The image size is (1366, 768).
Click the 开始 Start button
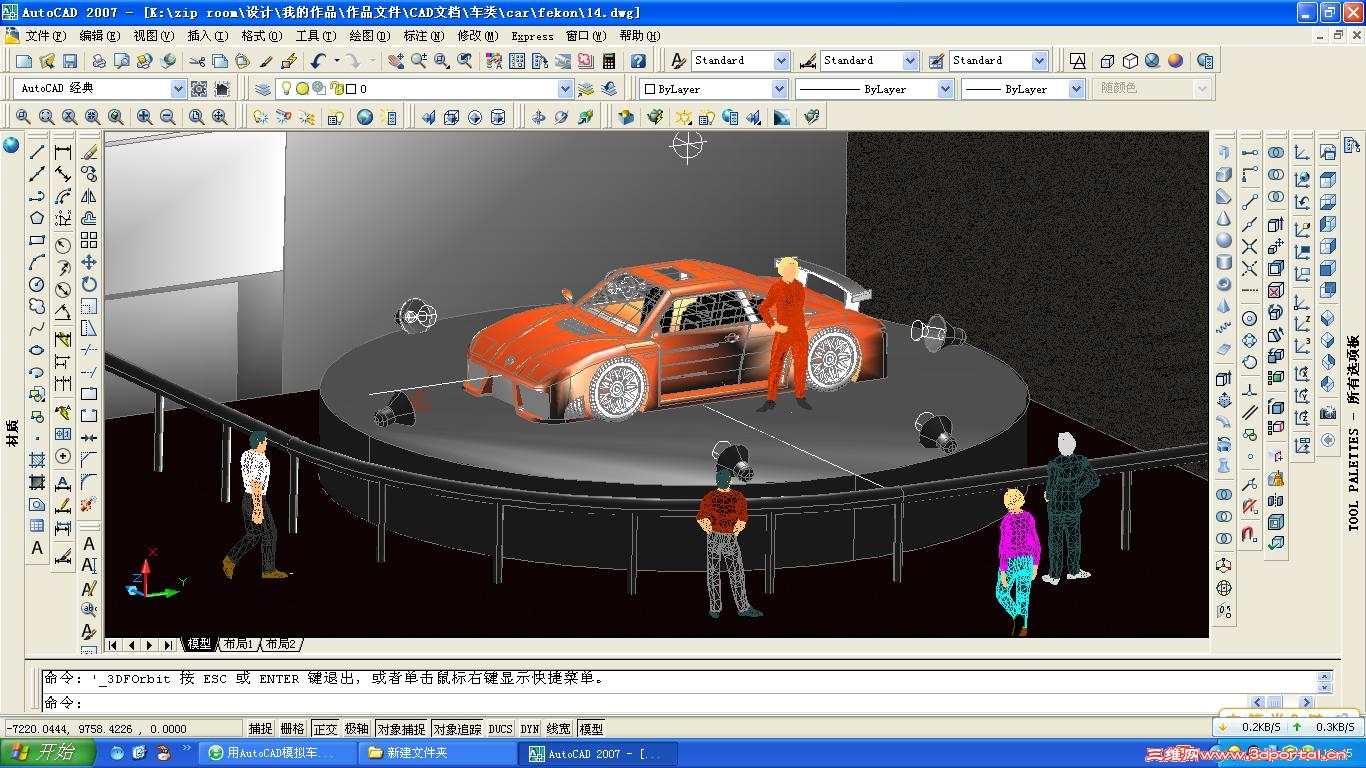point(48,753)
